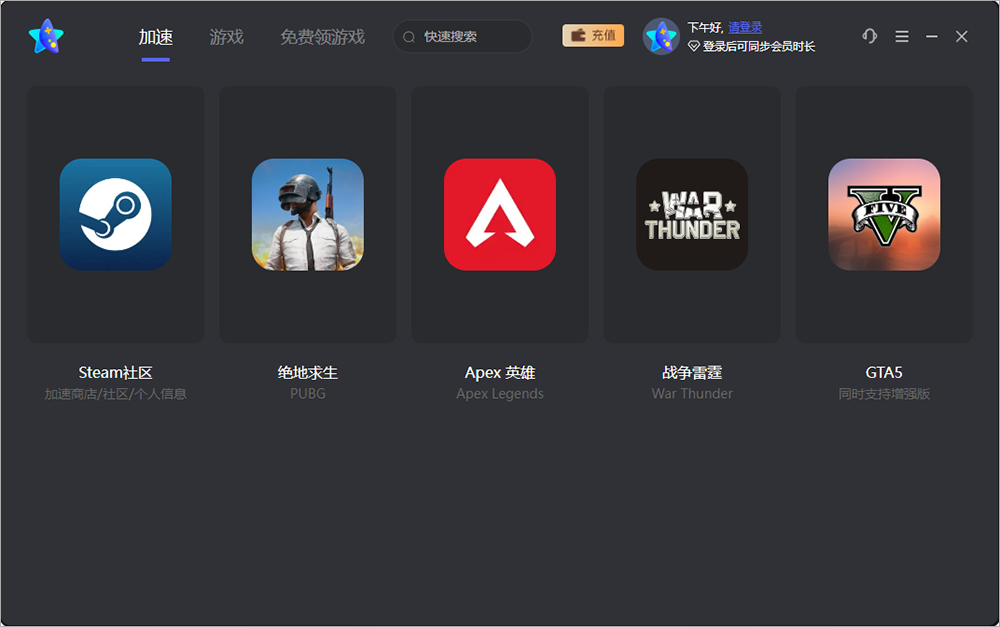Click the War Thunder subtitle text
1000x627 pixels.
pos(692,394)
